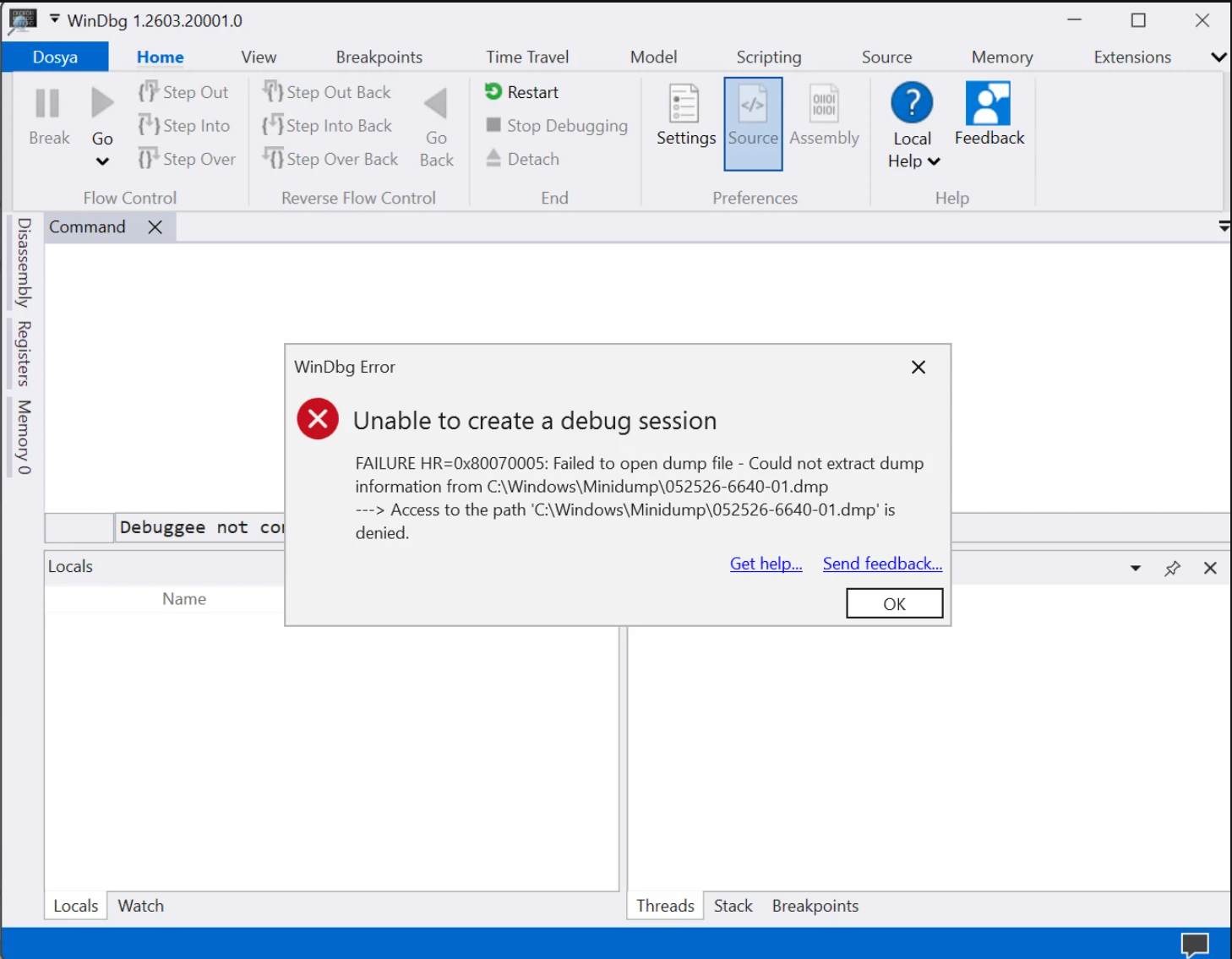Open the Send feedback... link
Viewport: 1232px width, 959px height.
tap(882, 564)
